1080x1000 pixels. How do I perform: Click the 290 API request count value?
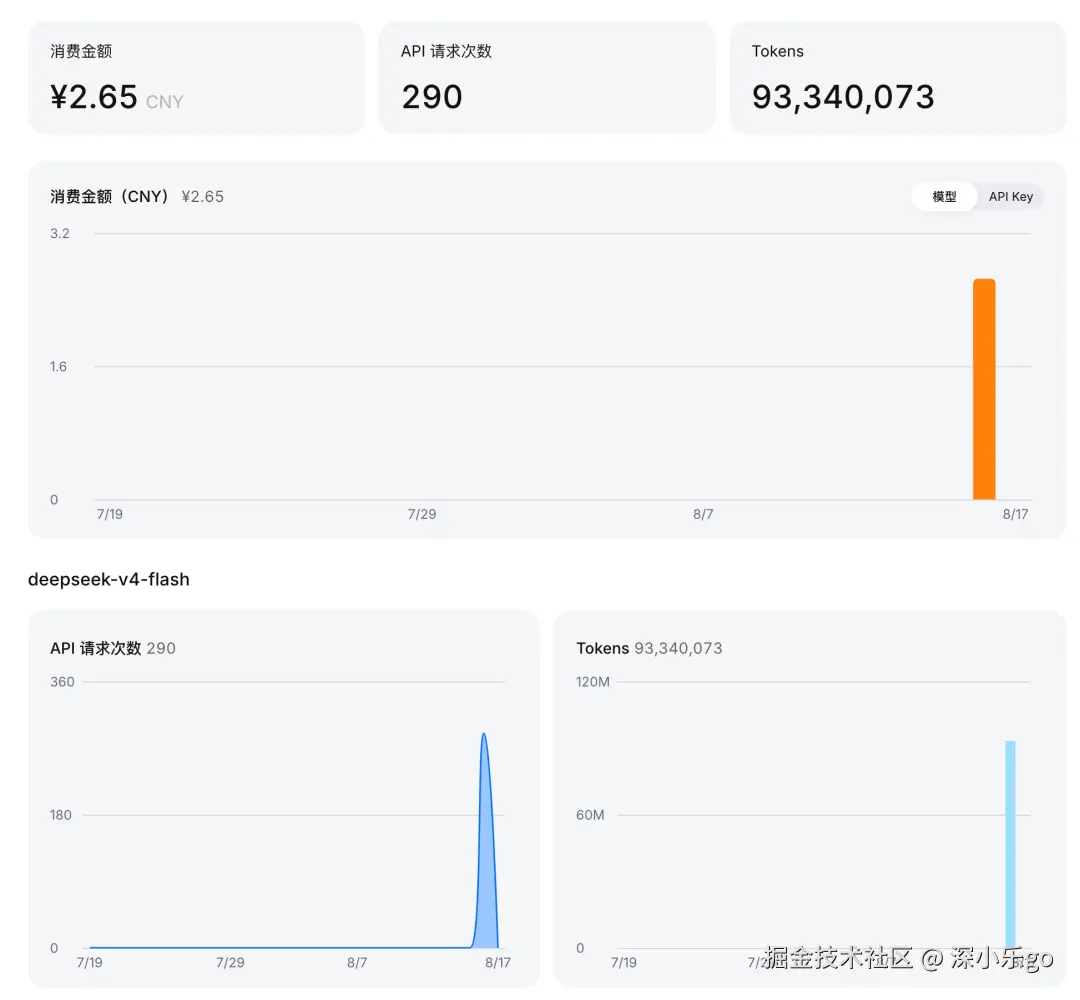pos(432,97)
